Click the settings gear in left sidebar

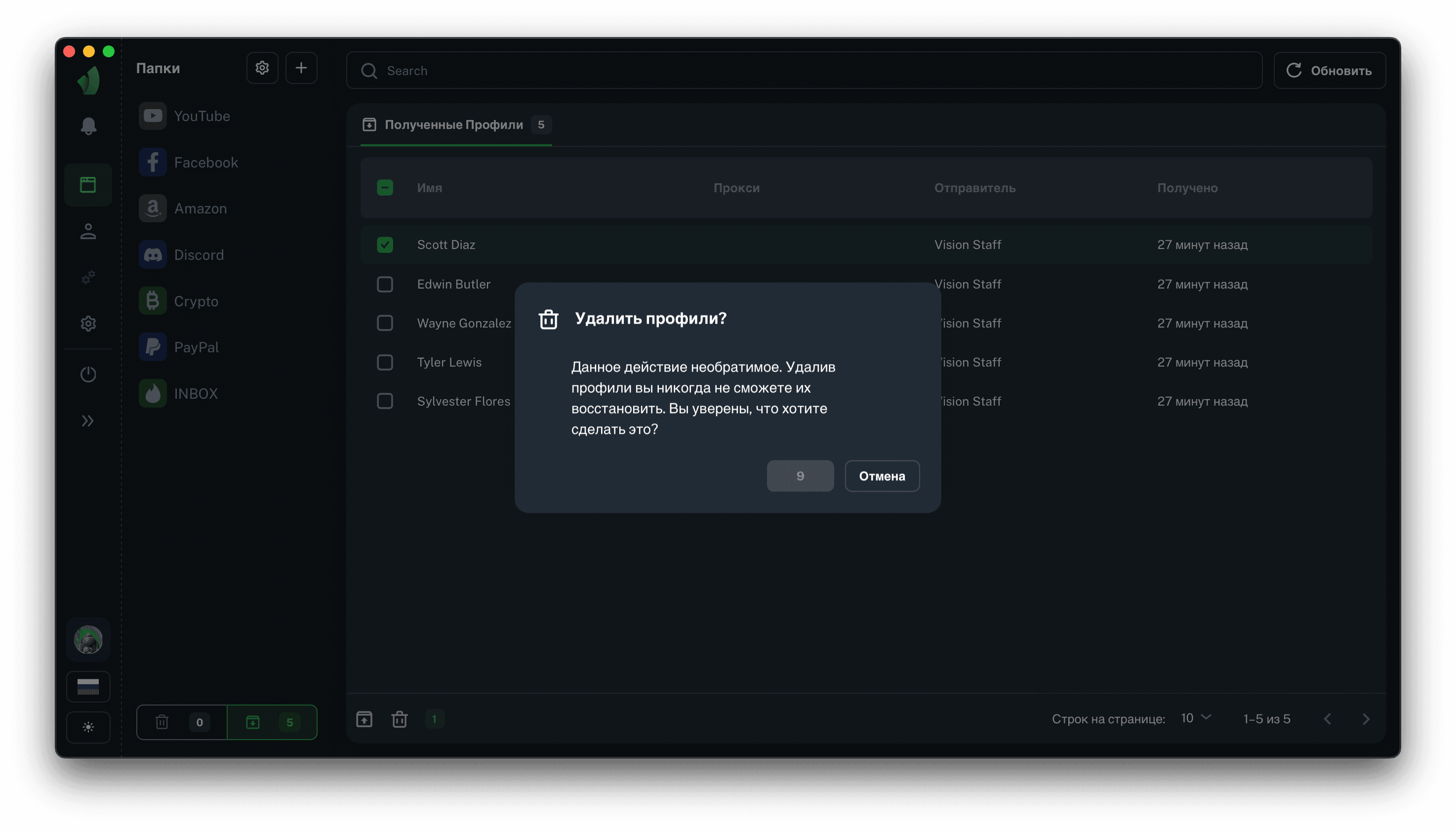[x=88, y=324]
